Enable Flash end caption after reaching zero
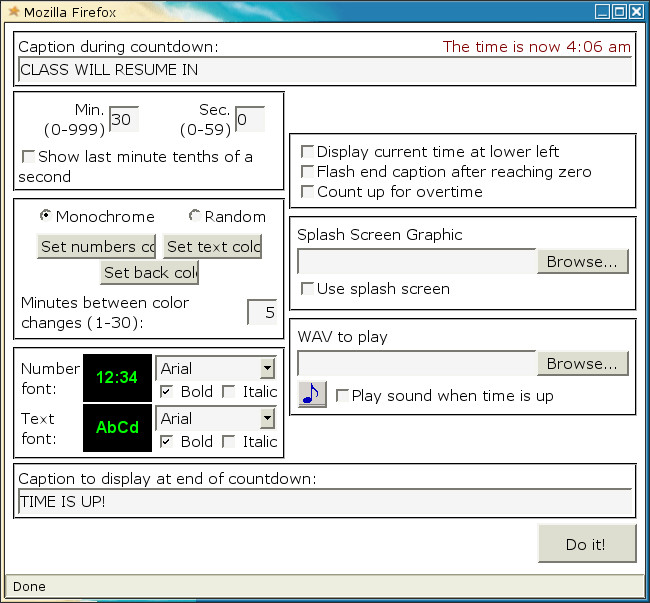The height and width of the screenshot is (603, 650). coord(308,172)
